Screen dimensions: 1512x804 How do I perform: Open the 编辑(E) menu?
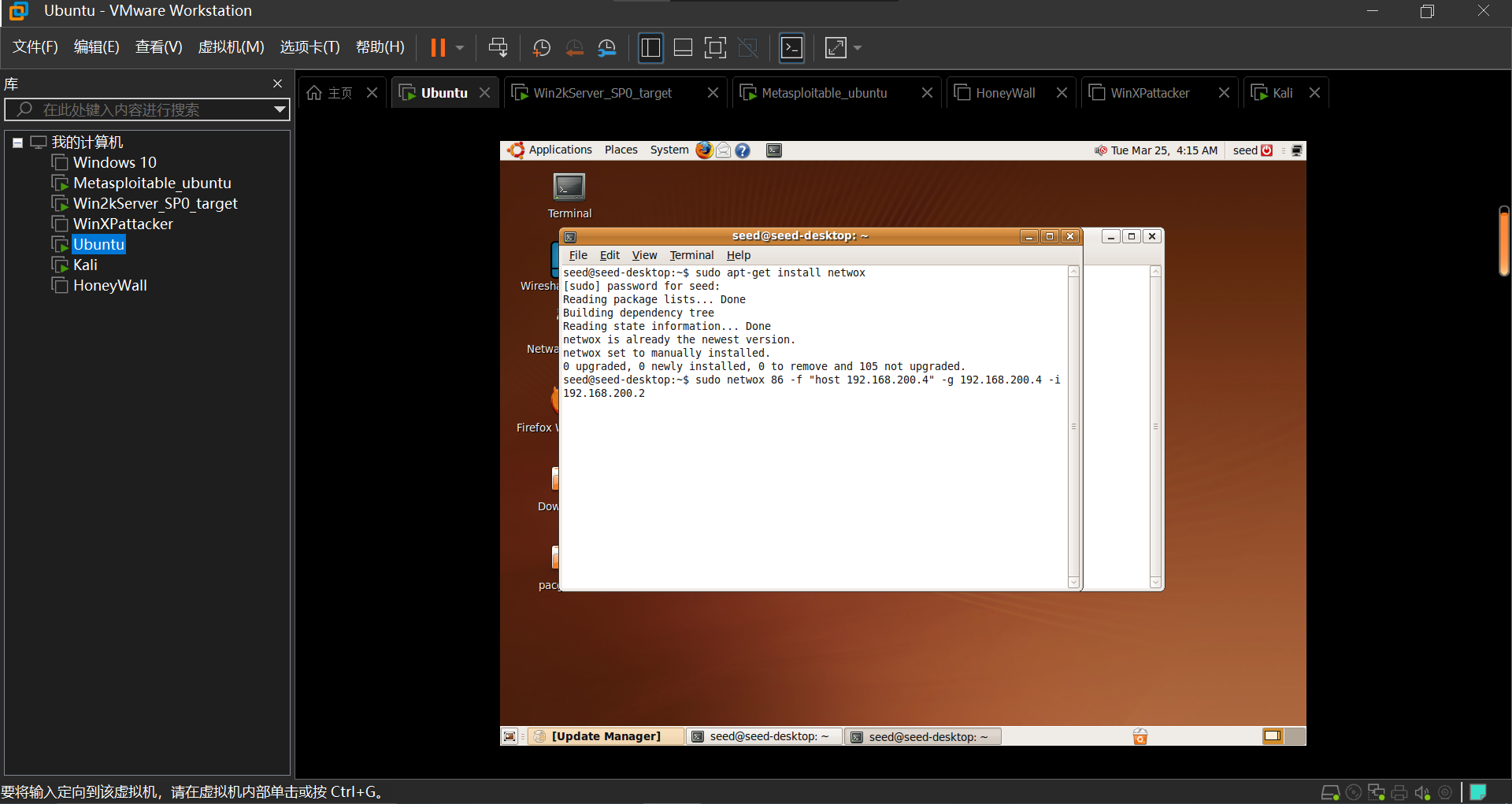tap(97, 47)
